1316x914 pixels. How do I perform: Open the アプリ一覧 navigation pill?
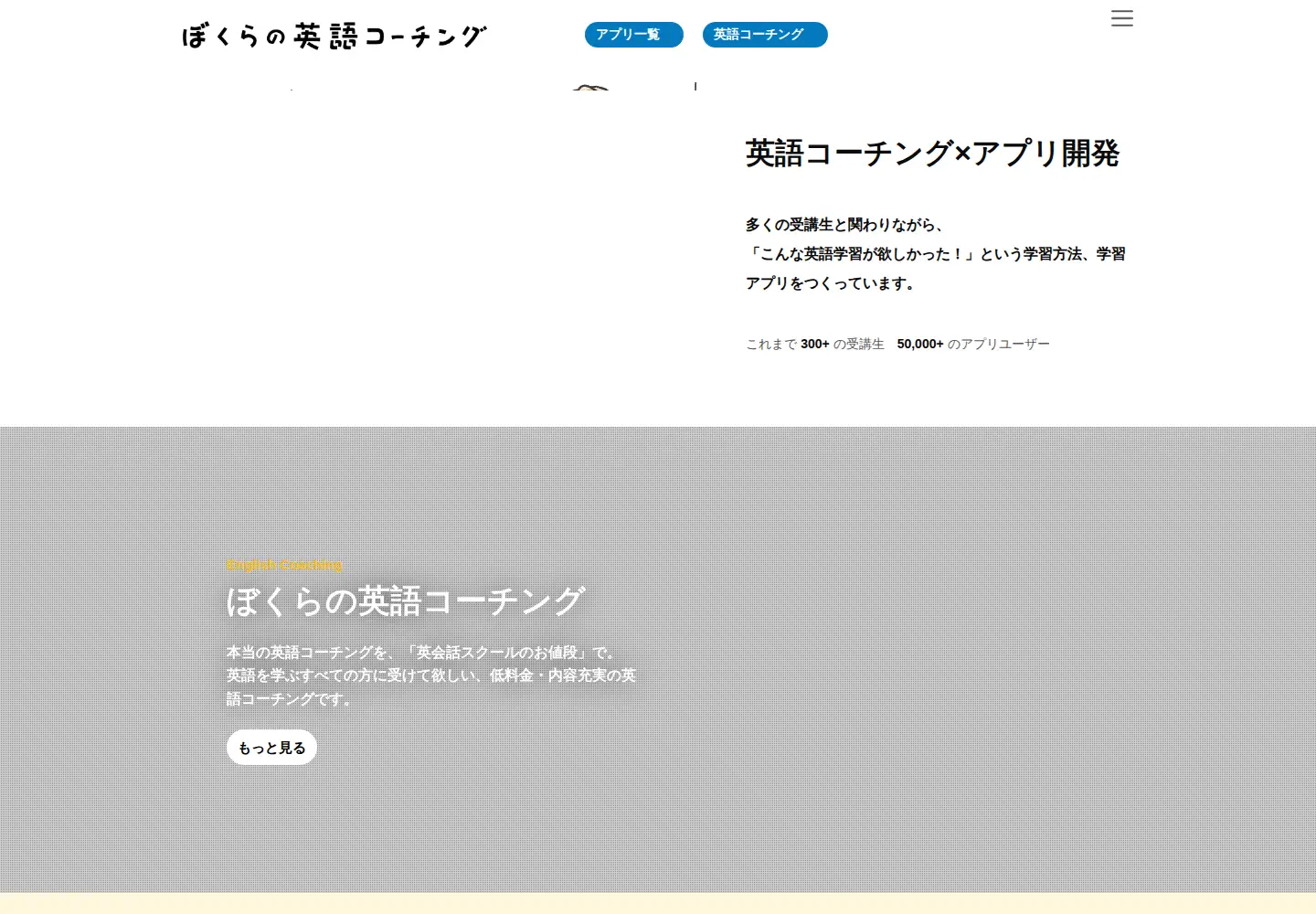point(634,35)
